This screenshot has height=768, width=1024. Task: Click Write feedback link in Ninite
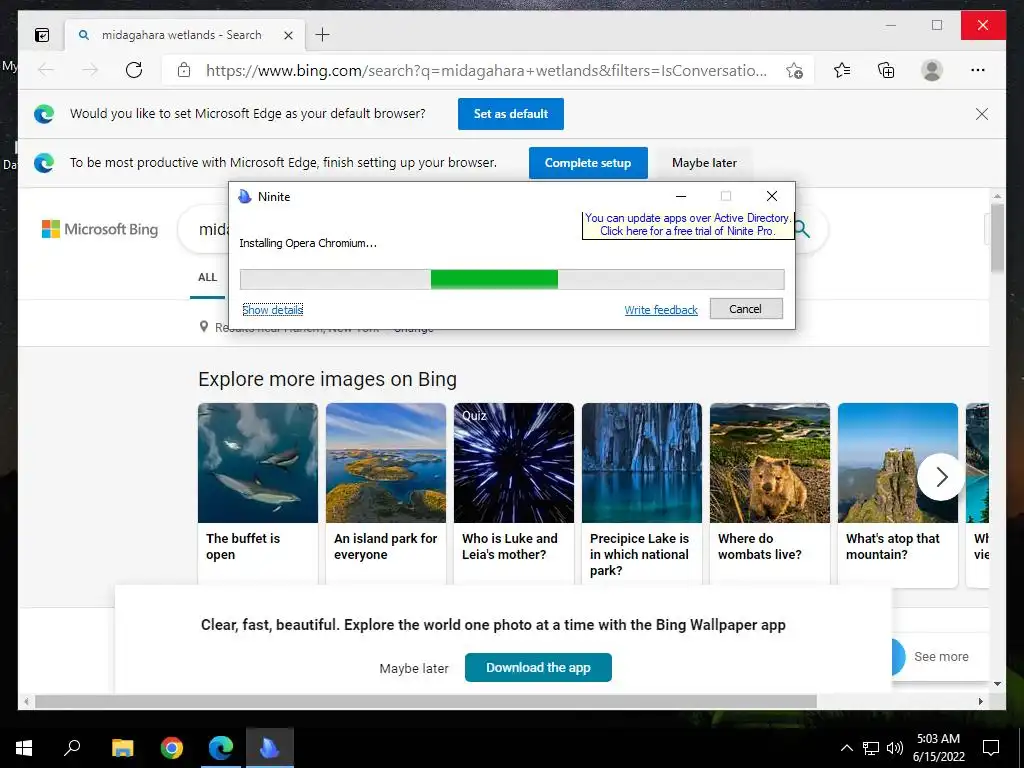(x=661, y=310)
